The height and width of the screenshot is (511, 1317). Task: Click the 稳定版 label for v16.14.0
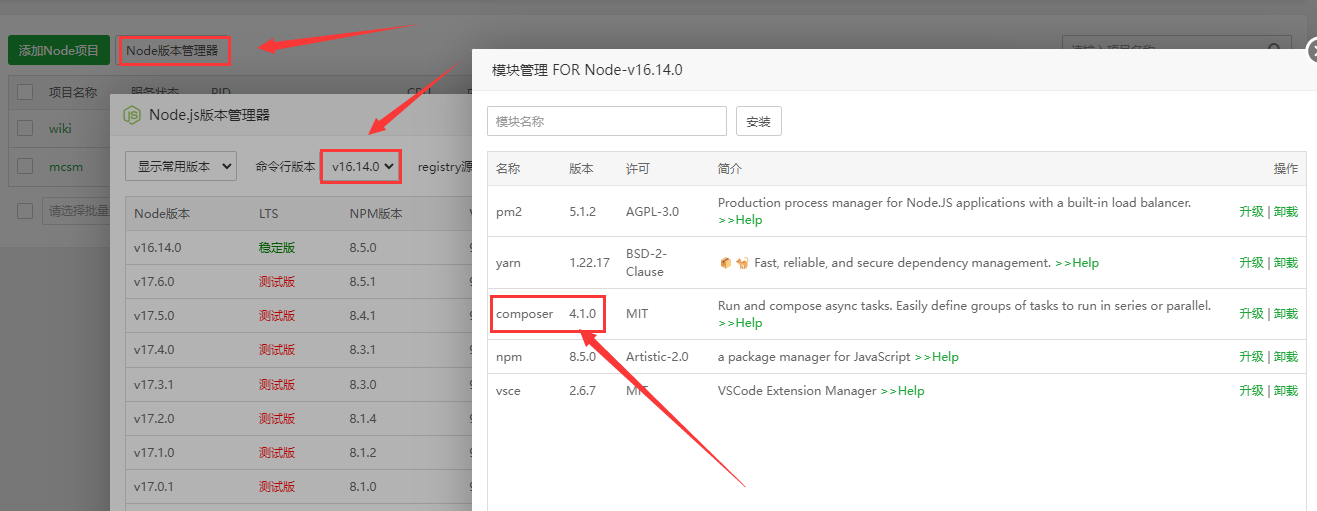277,247
